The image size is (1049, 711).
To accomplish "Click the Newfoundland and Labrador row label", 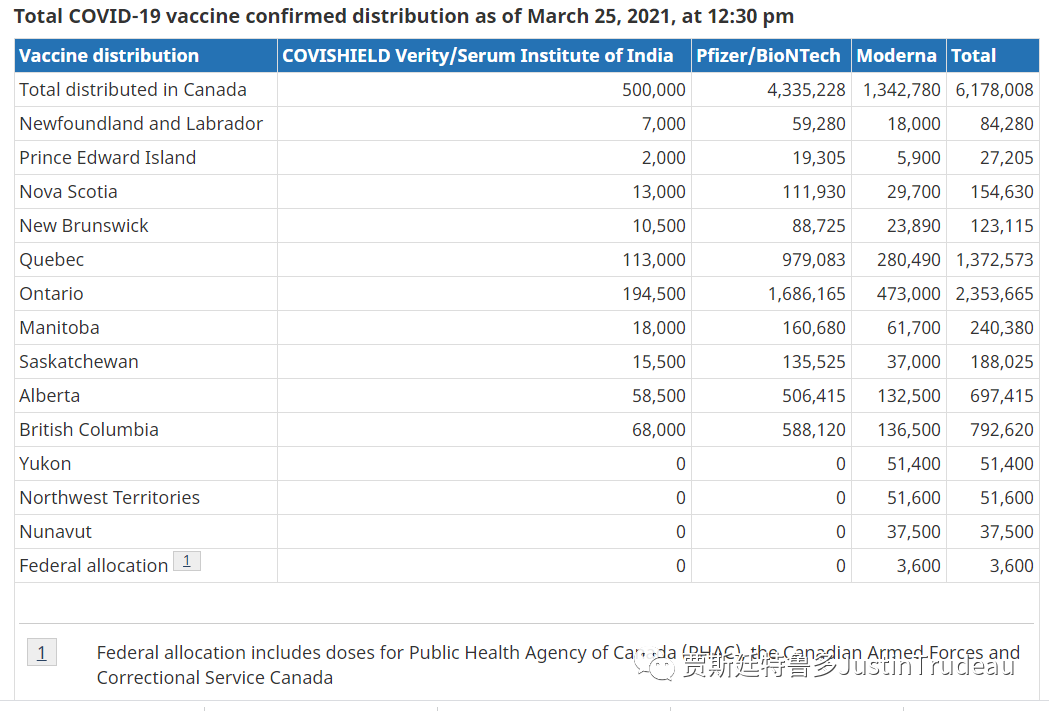I will click(x=141, y=124).
